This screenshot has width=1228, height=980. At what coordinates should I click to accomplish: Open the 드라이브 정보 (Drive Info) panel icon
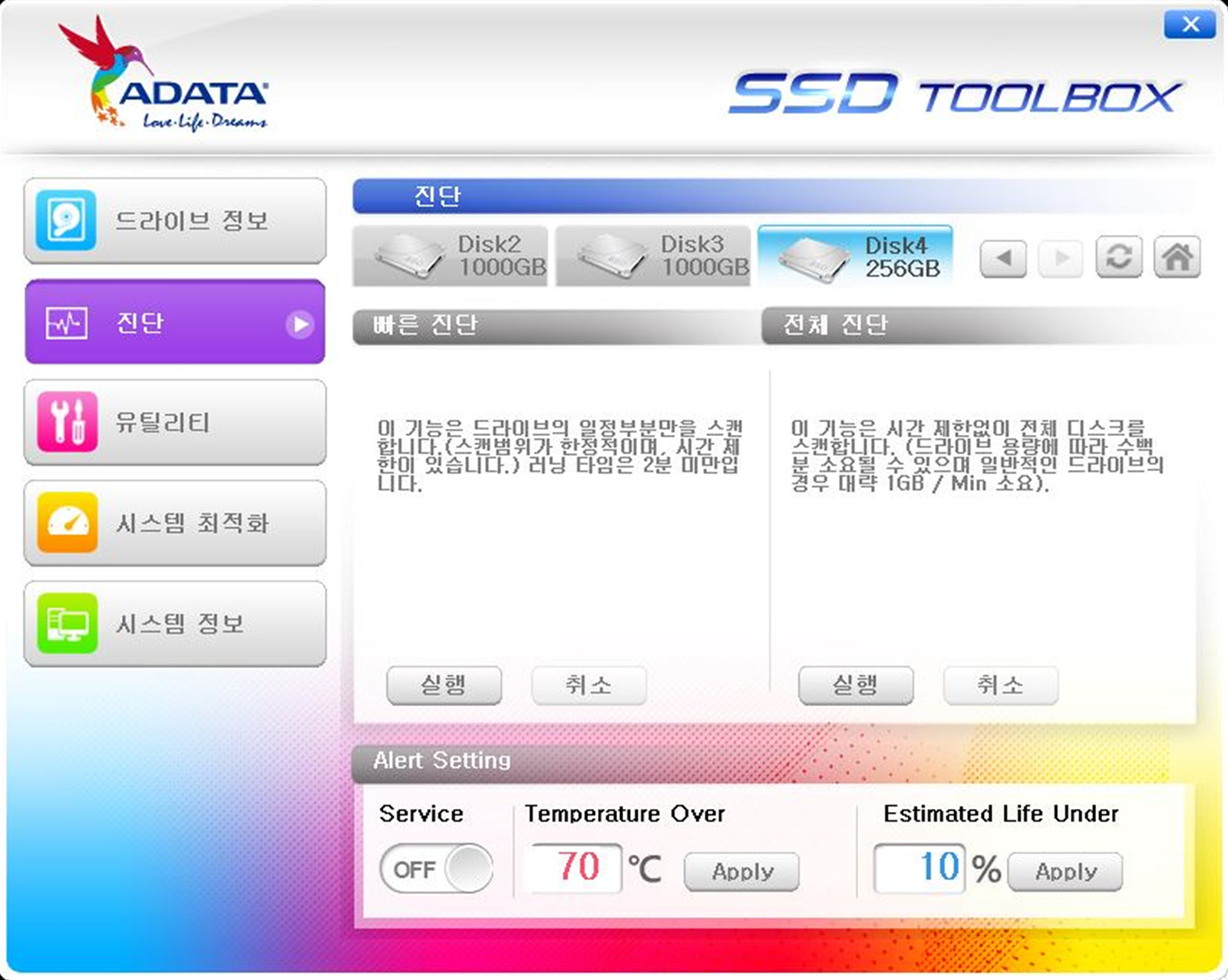pyautogui.click(x=65, y=222)
